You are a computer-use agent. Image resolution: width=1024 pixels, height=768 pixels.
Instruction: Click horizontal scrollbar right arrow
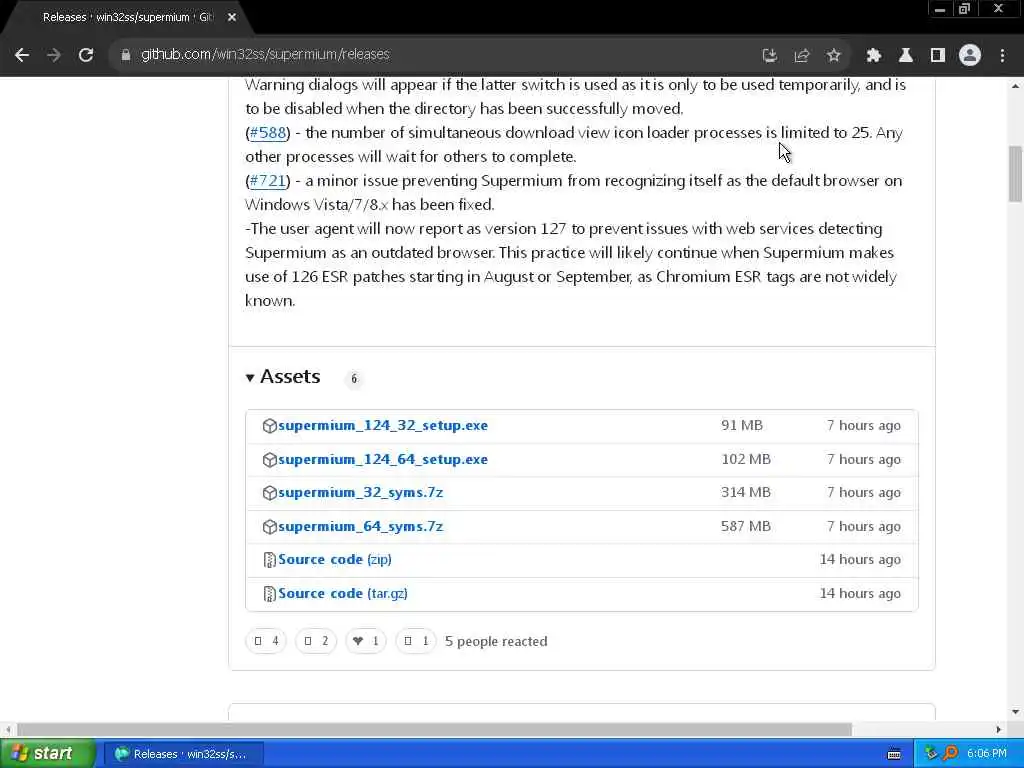[x=999, y=729]
